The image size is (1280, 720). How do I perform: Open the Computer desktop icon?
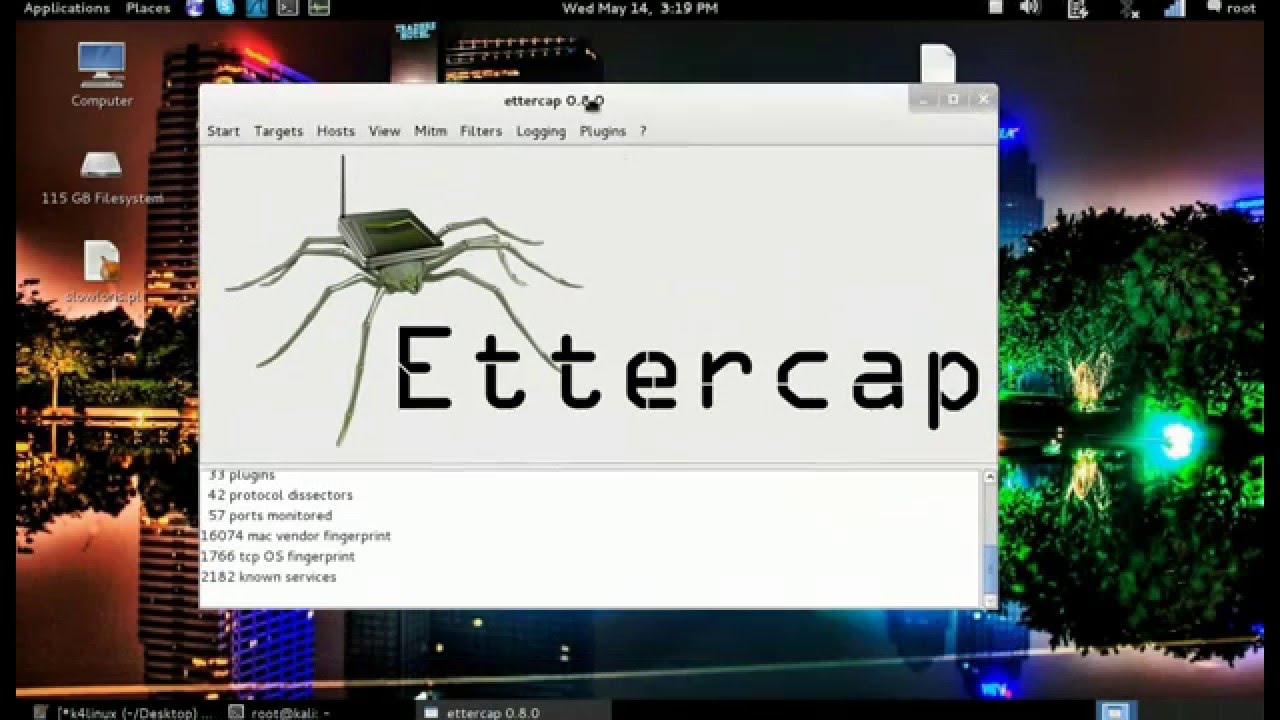coord(101,74)
